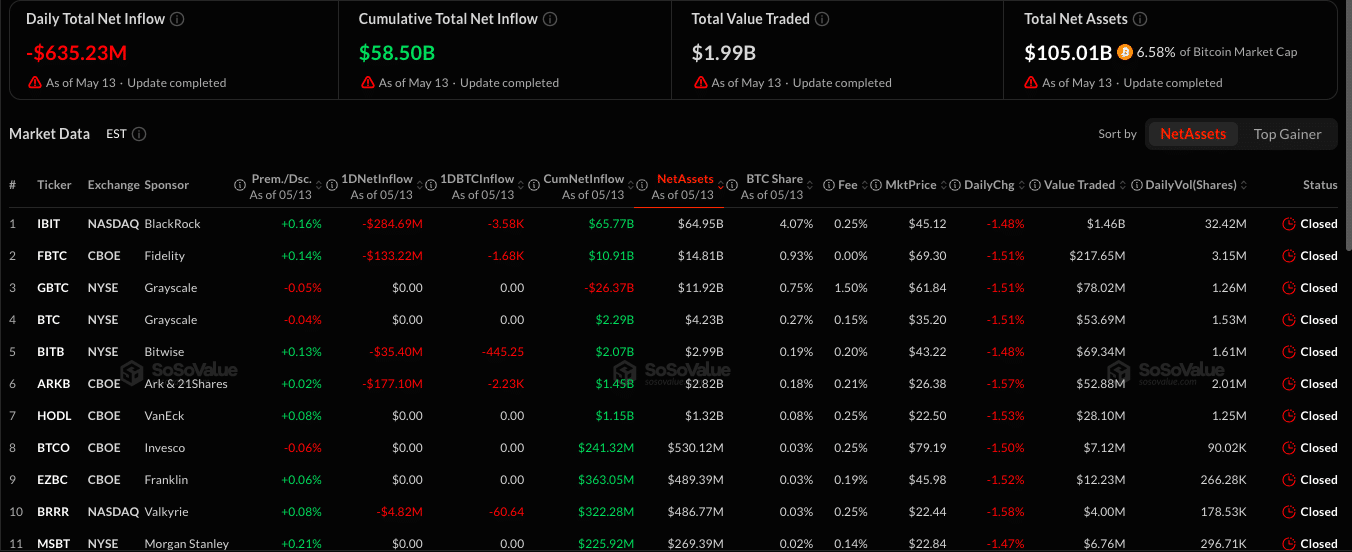Screen dimensions: 1352x552
Task: Open the Daily Total Net Inflow info icon
Action: [177, 19]
